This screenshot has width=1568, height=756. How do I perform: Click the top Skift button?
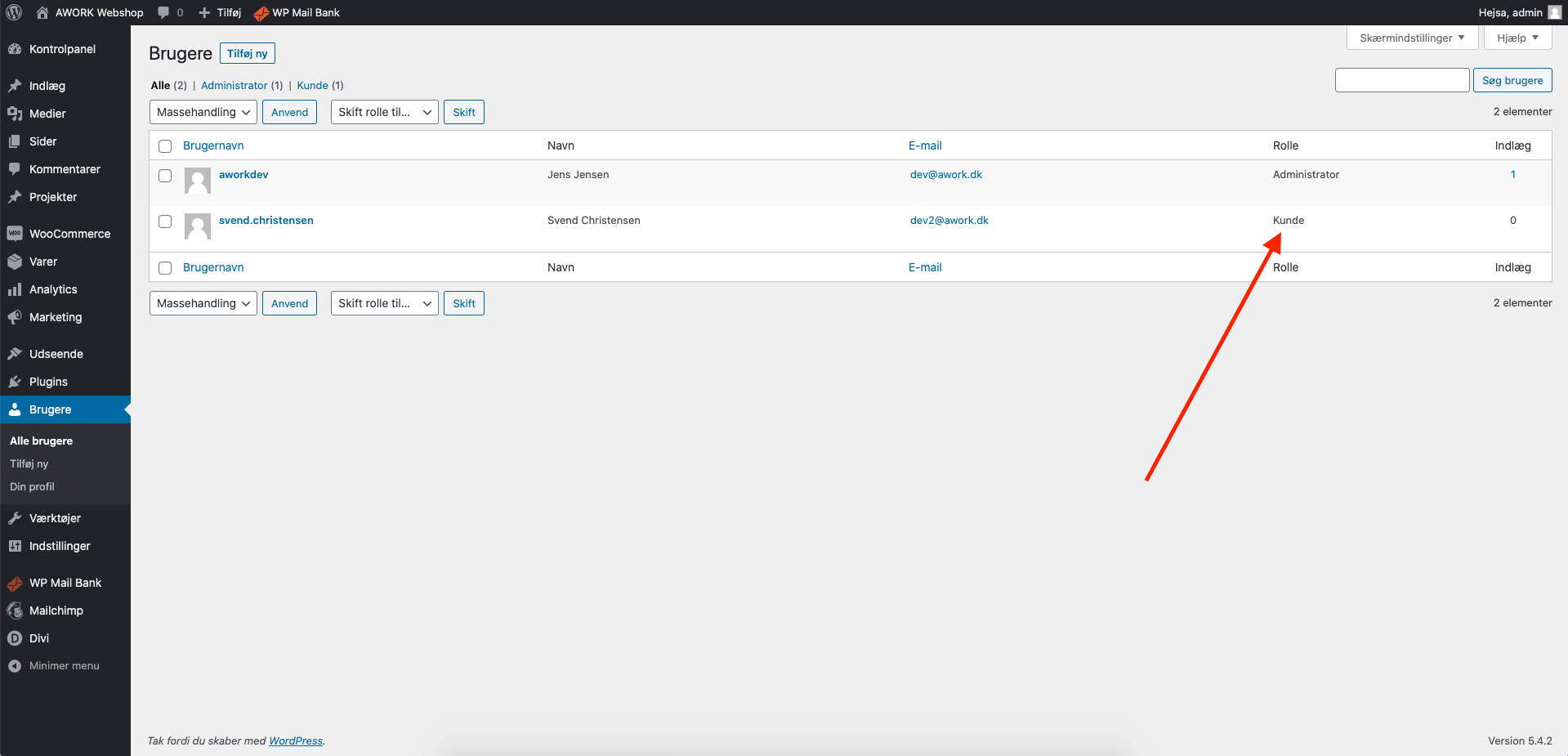(x=464, y=112)
